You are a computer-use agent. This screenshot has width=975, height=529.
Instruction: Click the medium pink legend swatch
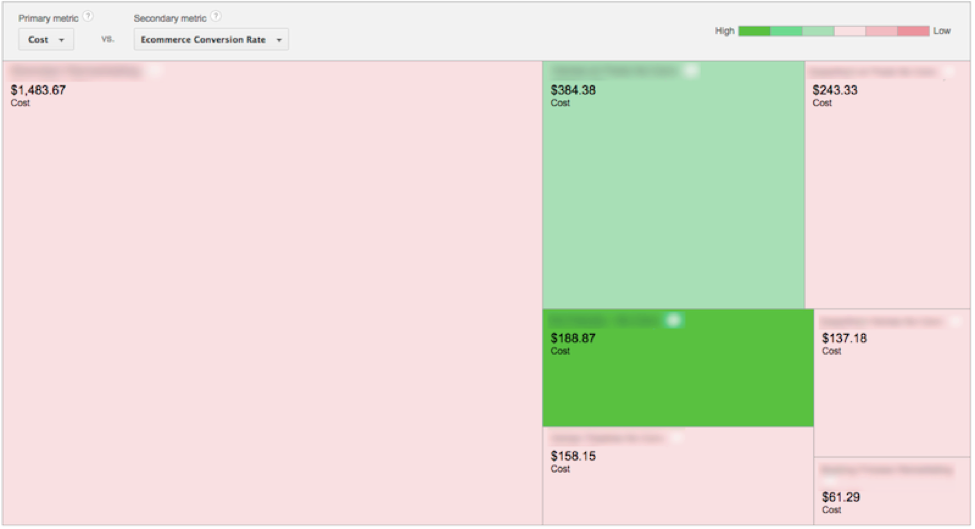pos(882,31)
